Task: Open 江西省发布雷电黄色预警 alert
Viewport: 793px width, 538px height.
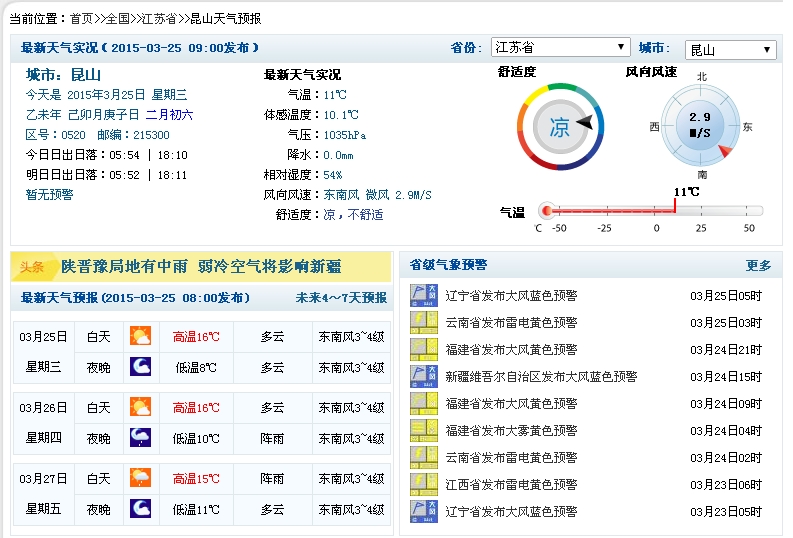Action: [511, 485]
